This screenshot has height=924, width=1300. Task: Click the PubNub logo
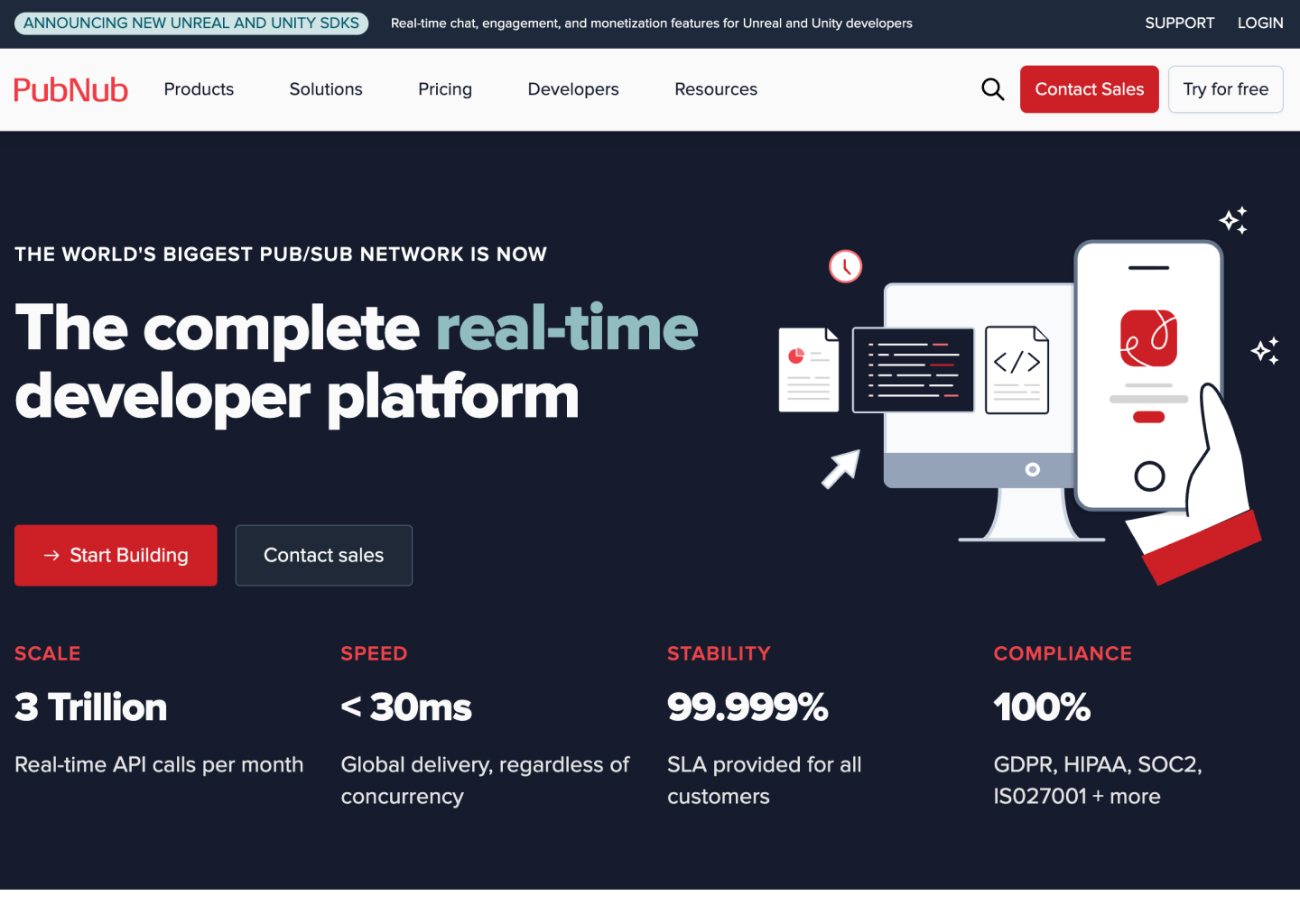click(x=70, y=88)
